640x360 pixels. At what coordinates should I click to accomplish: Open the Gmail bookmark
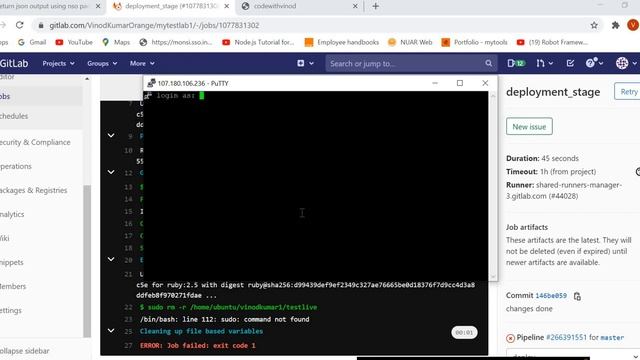[32, 42]
